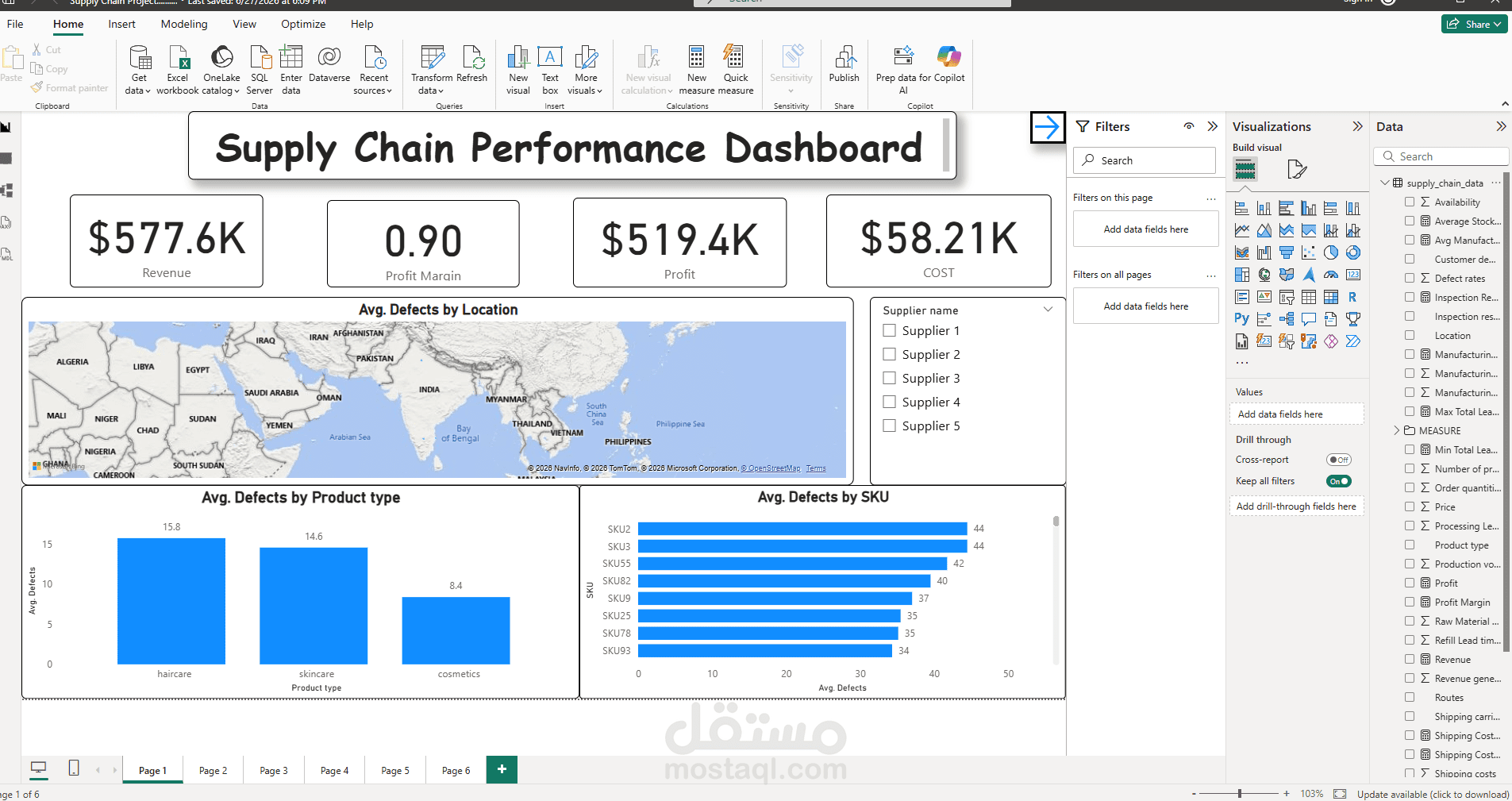Select the Scatter chart visual icon
1512x801 pixels.
point(1309,252)
